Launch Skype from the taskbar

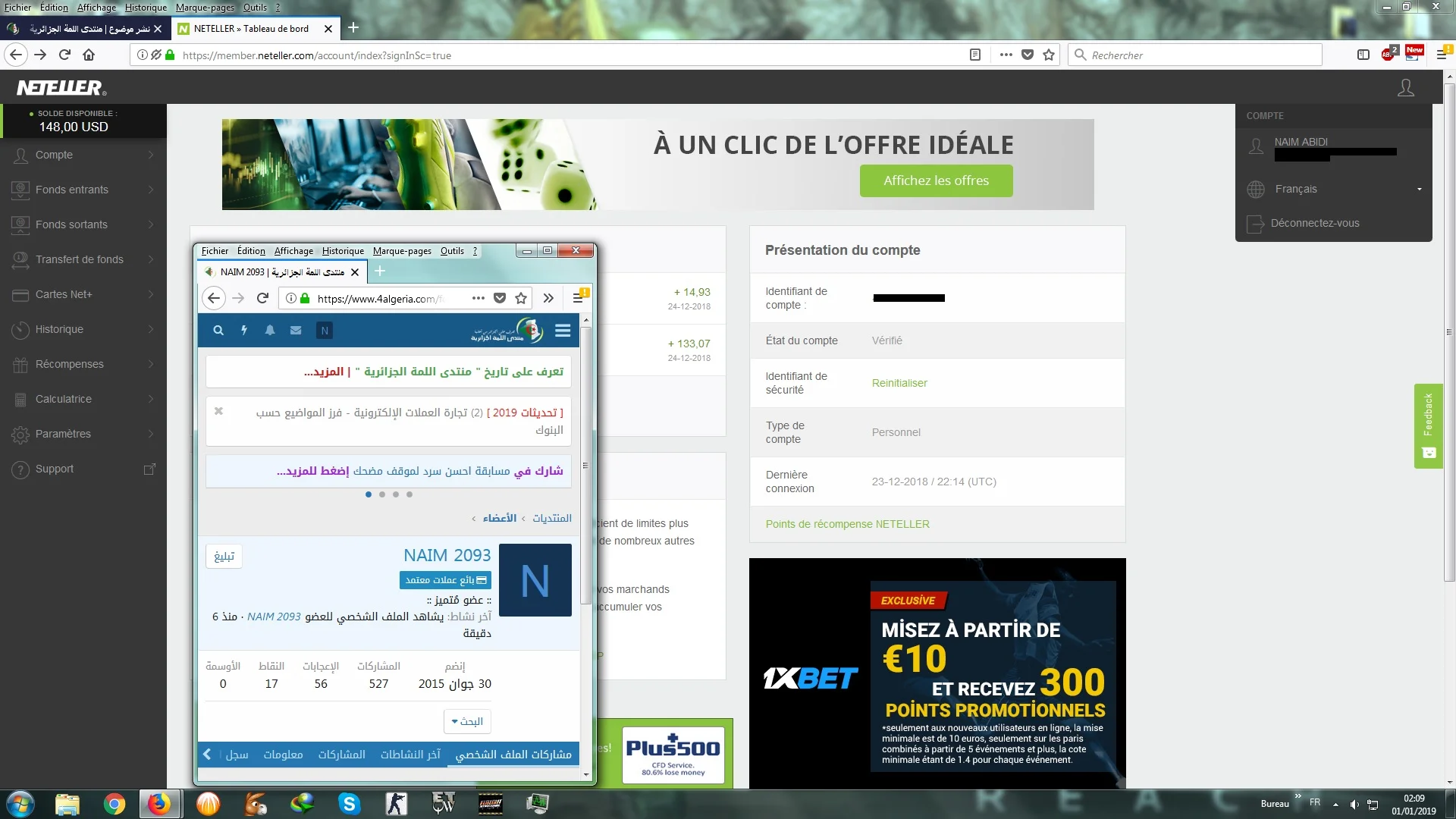click(x=349, y=803)
